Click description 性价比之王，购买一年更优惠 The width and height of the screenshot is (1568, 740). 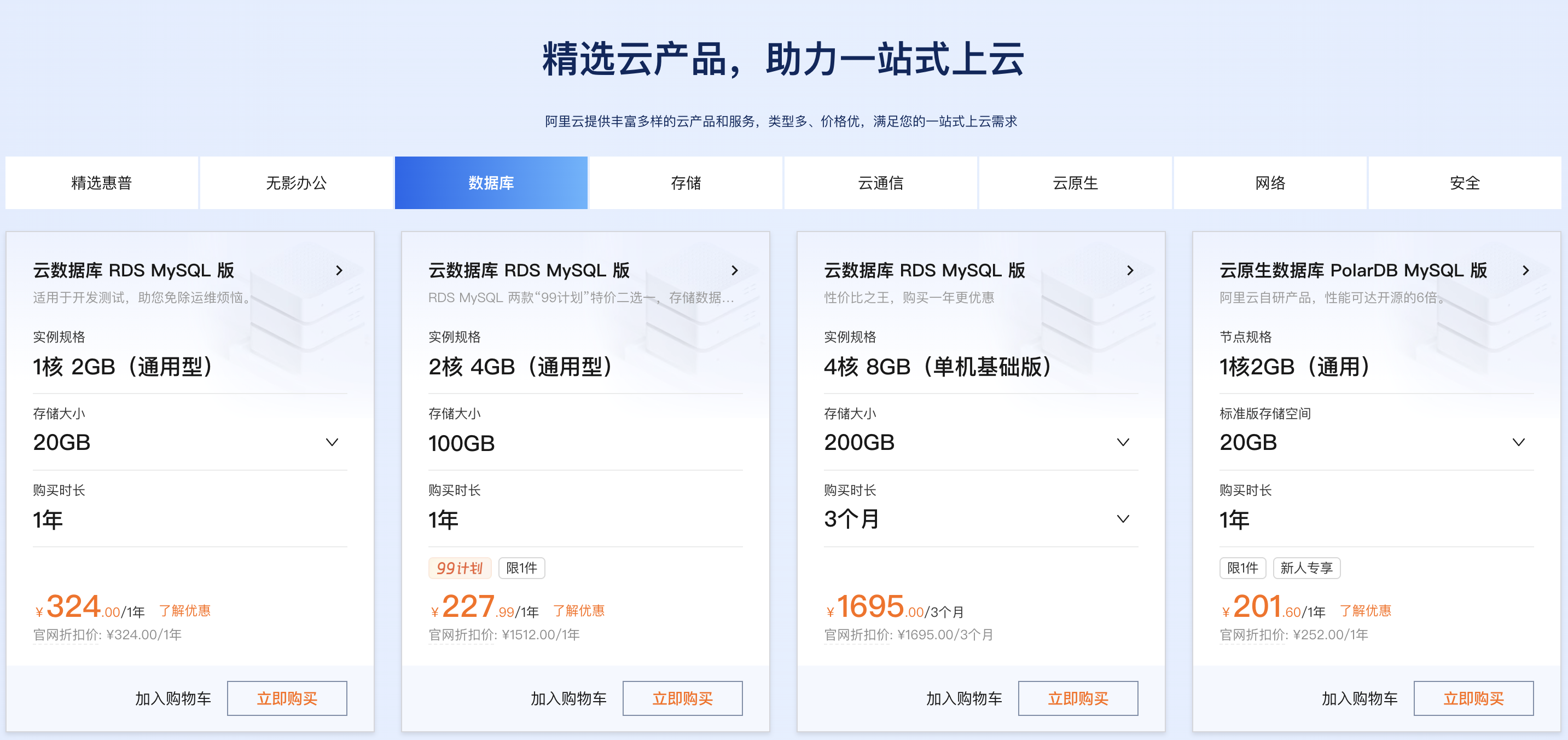click(909, 298)
